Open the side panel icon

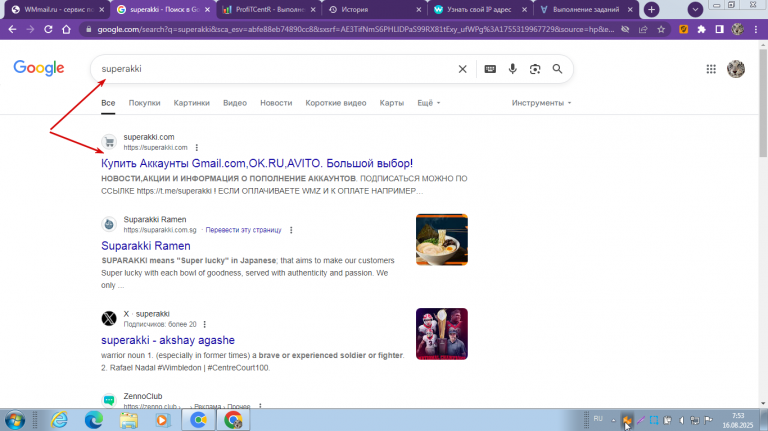[x=720, y=29]
